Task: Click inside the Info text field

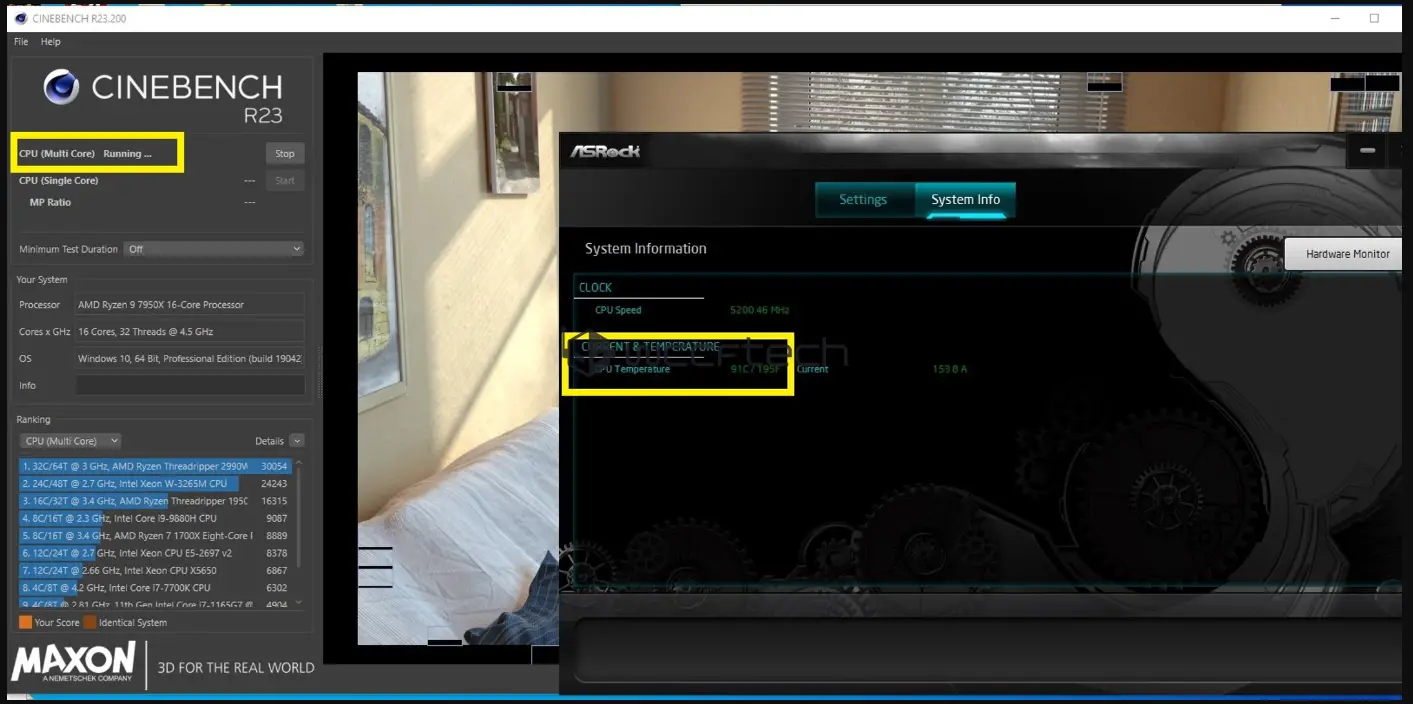Action: coord(188,385)
